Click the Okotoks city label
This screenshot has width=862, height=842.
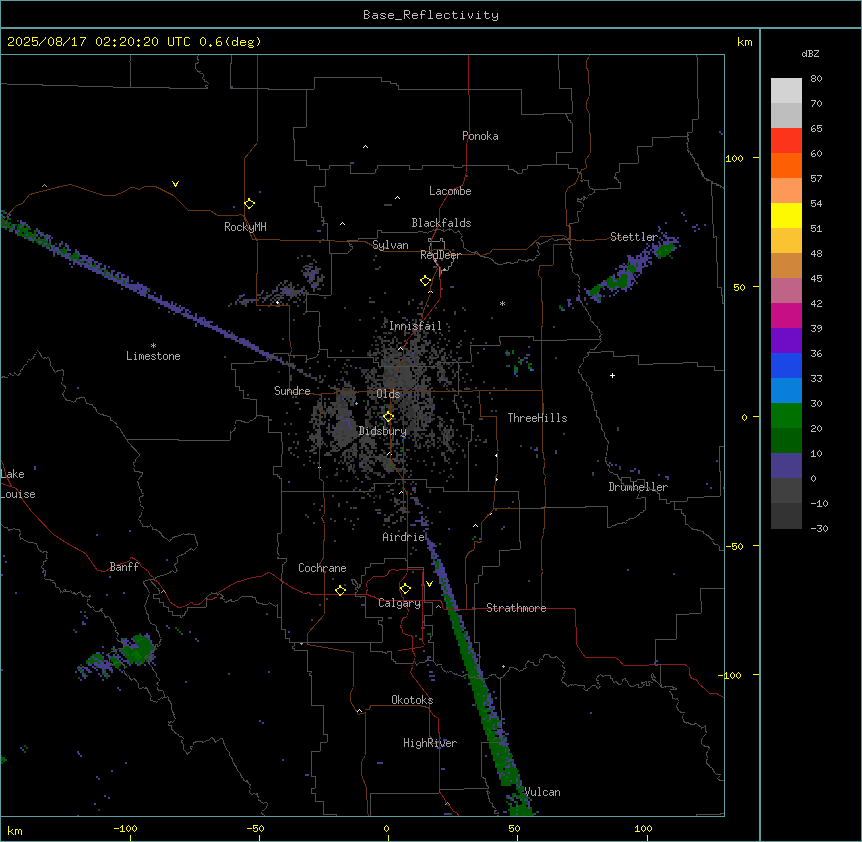(x=412, y=700)
